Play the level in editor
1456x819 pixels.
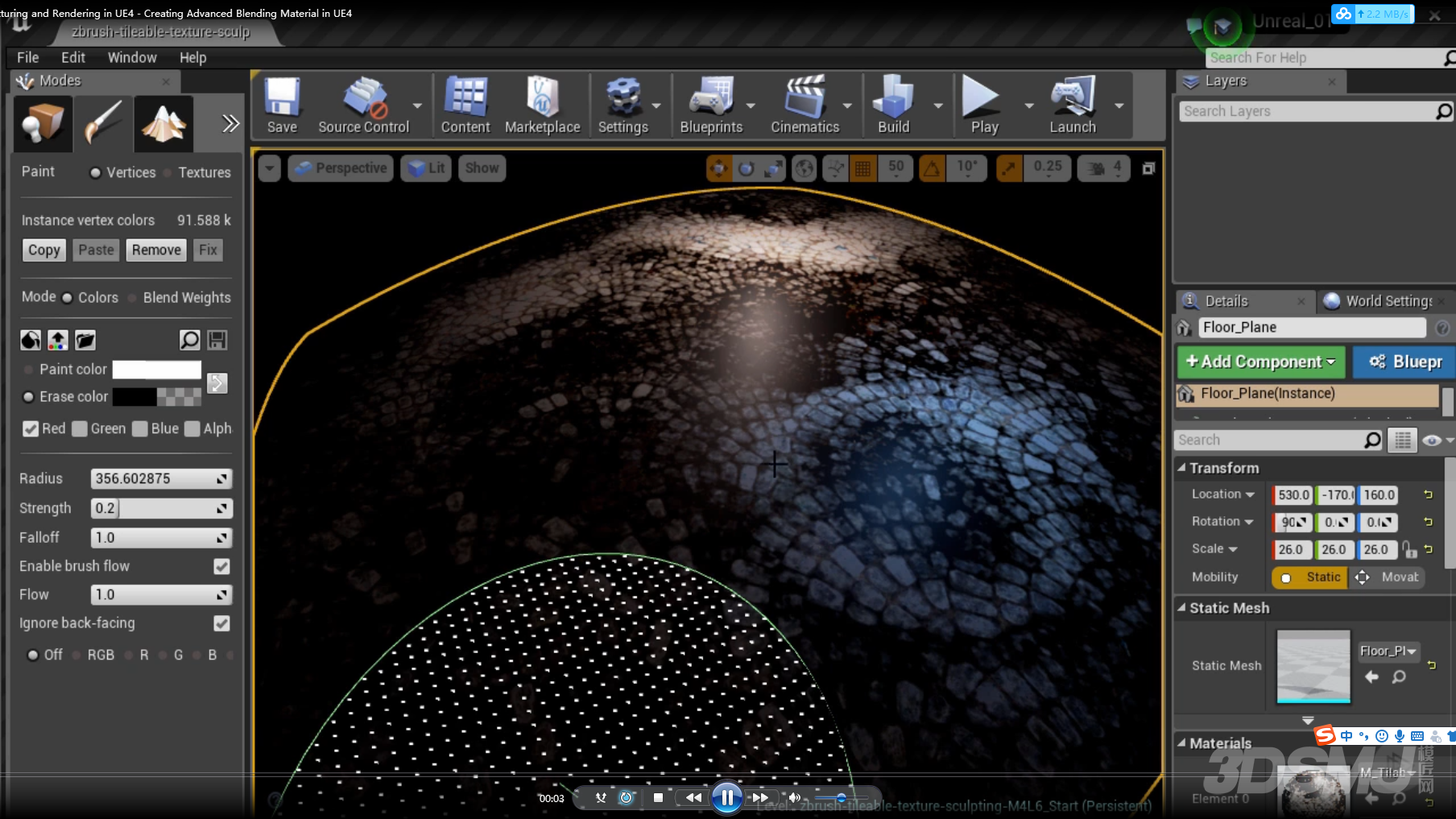[x=984, y=105]
